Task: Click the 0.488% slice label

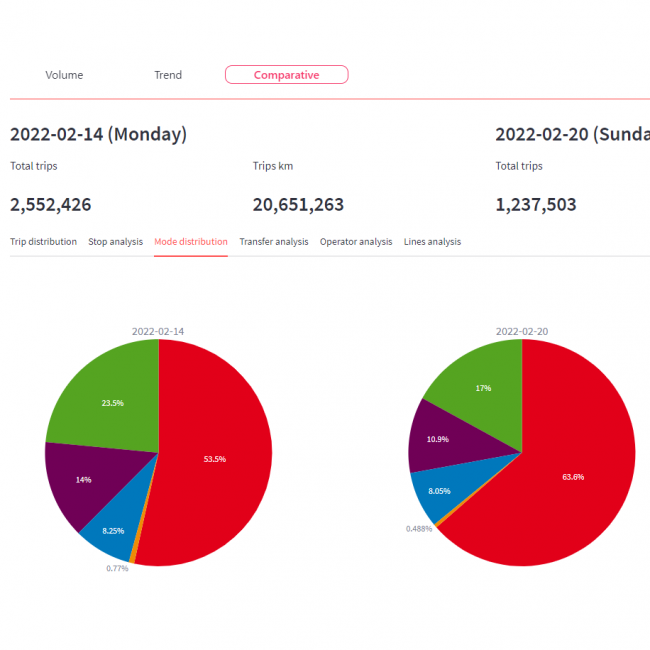Action: [419, 528]
